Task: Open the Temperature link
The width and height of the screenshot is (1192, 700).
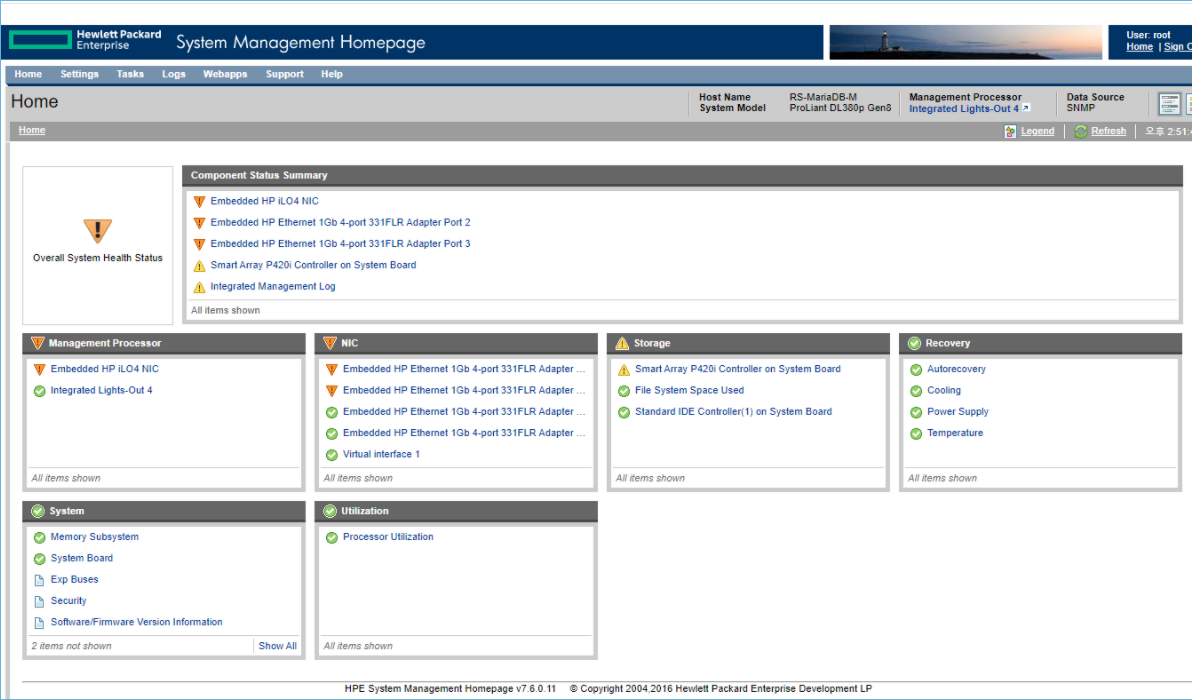Action: click(955, 432)
